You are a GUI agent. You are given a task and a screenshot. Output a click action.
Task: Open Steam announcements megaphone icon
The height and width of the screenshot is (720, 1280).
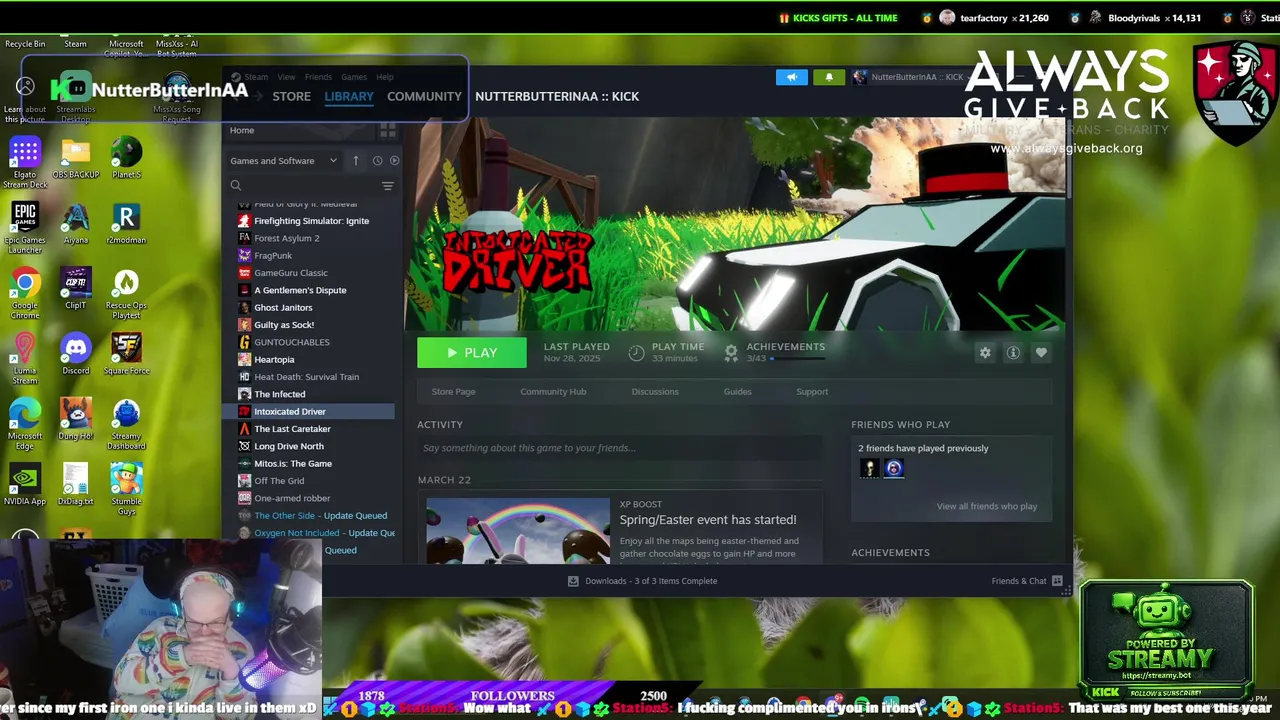coord(791,77)
